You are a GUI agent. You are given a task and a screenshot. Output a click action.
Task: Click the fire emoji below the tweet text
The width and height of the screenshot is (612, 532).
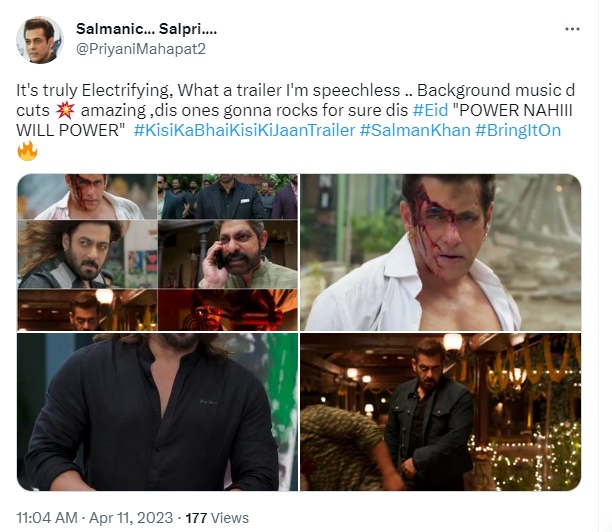click(x=27, y=152)
